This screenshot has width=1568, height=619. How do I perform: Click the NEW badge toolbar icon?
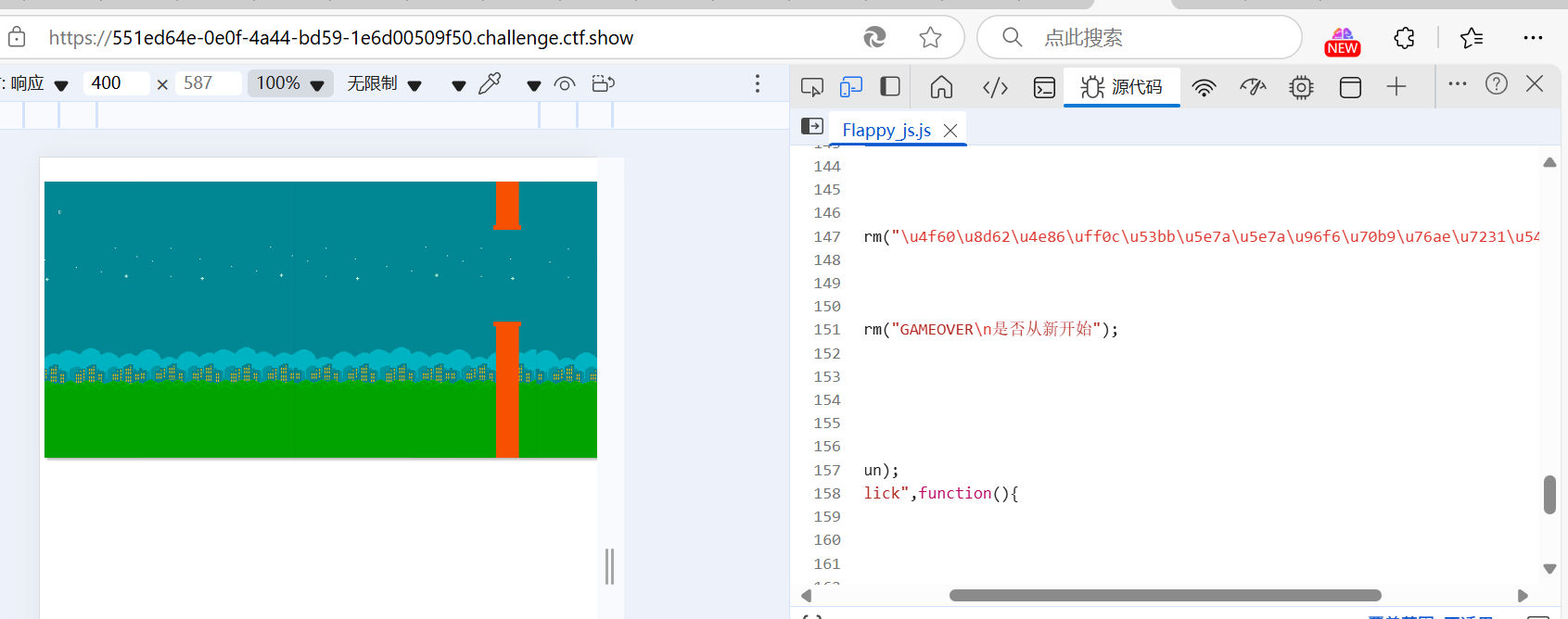coord(1343,42)
